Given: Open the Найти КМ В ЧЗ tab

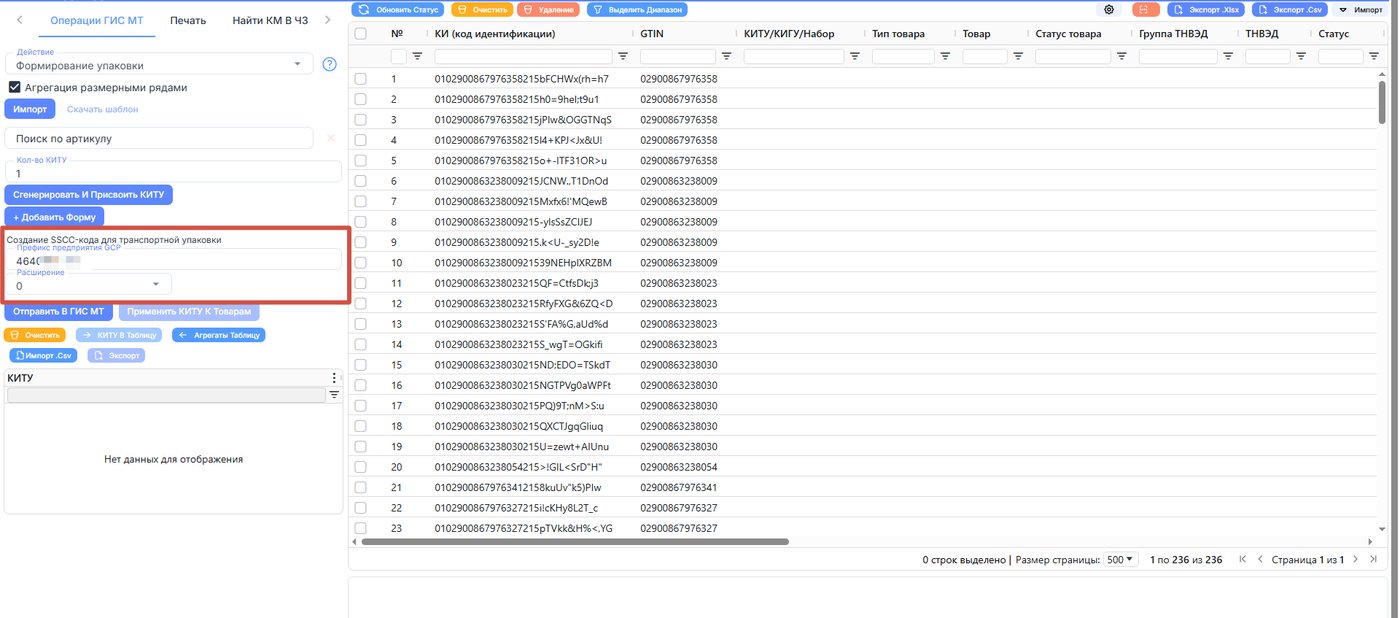Looking at the screenshot, I should (x=270, y=20).
